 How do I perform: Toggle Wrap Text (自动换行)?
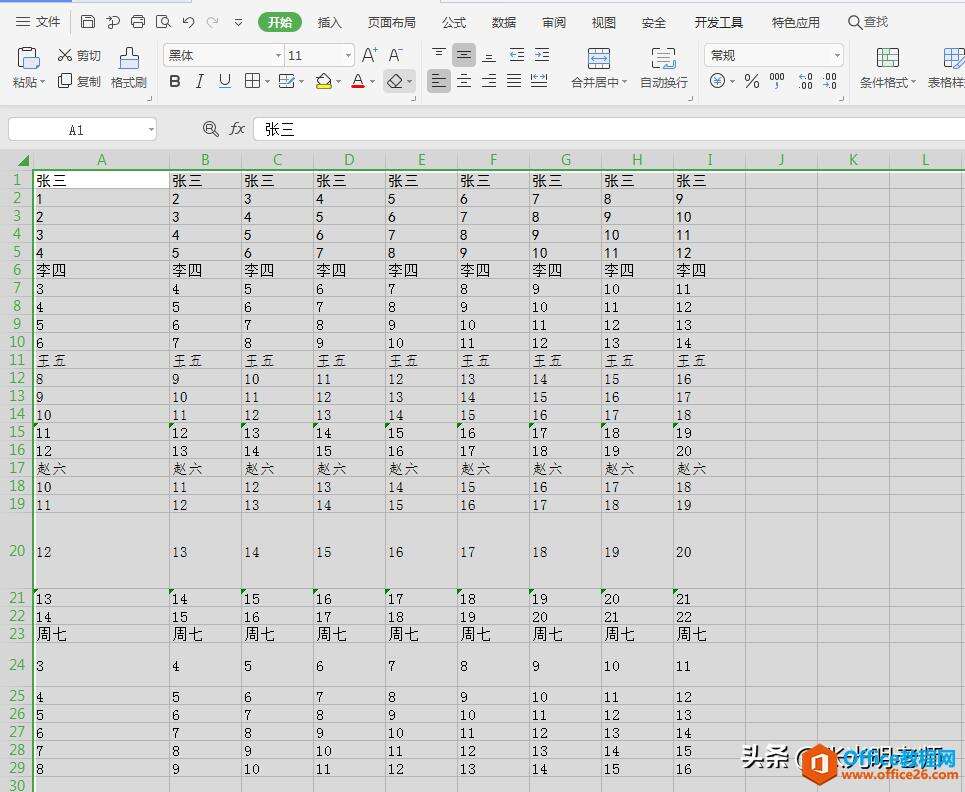pos(663,68)
